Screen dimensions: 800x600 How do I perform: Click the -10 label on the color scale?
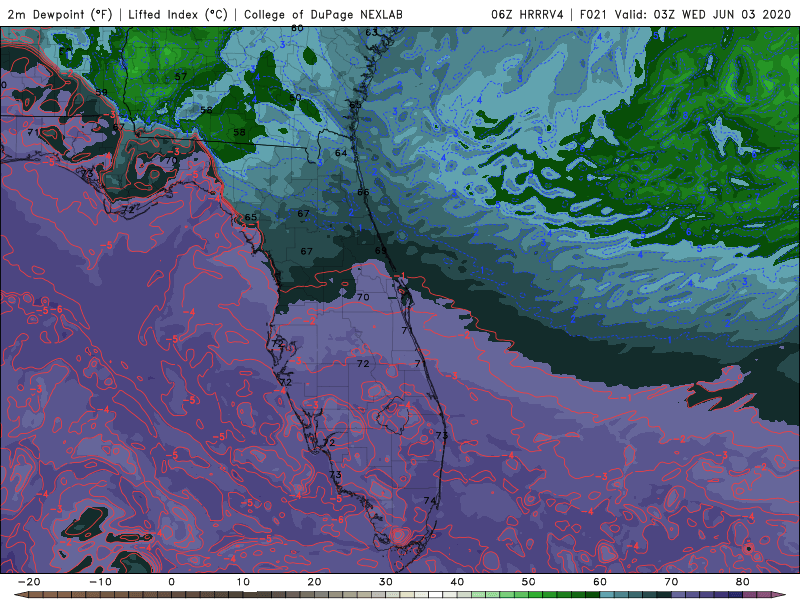point(100,582)
